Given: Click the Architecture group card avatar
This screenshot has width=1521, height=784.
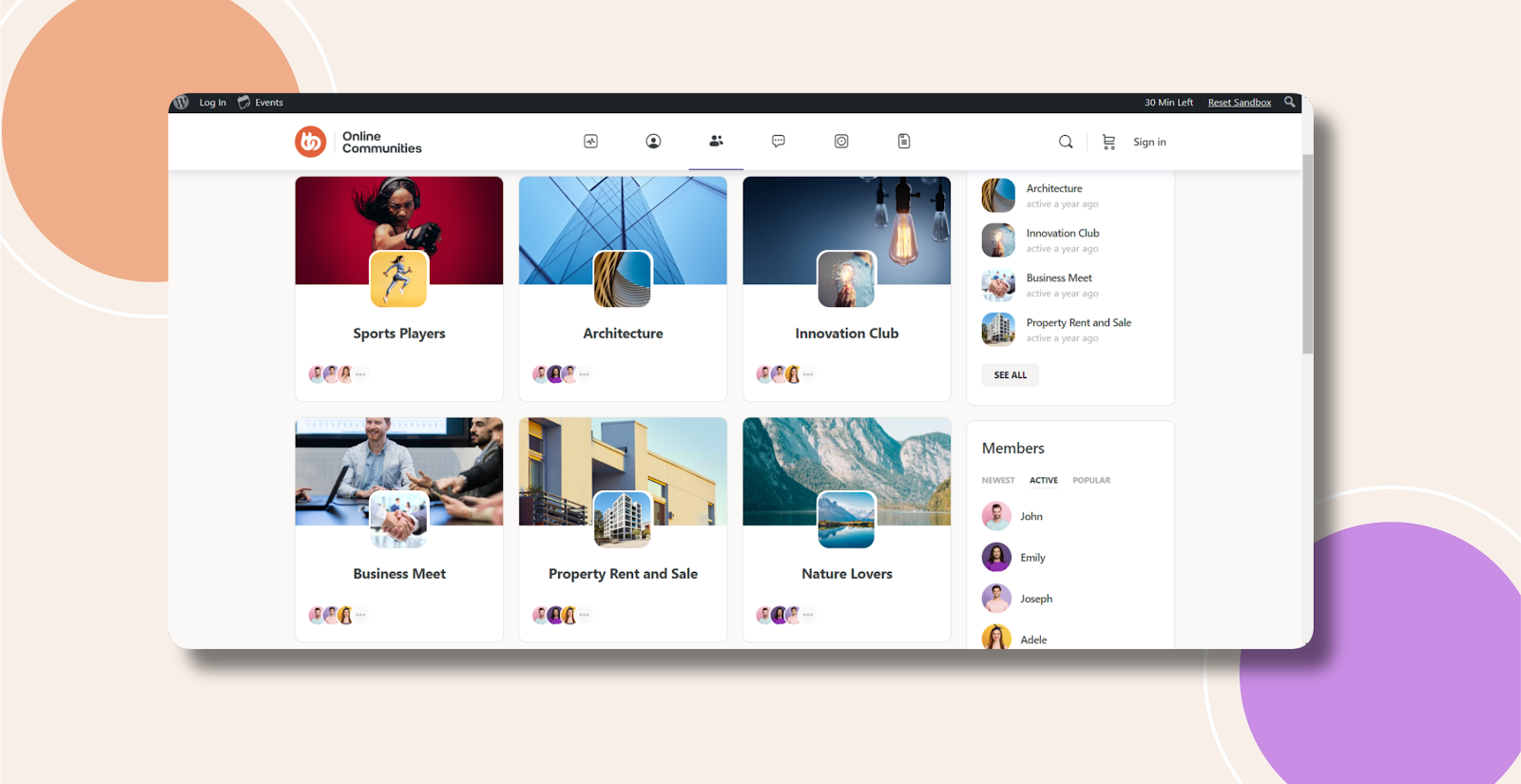Looking at the screenshot, I should pos(623,279).
